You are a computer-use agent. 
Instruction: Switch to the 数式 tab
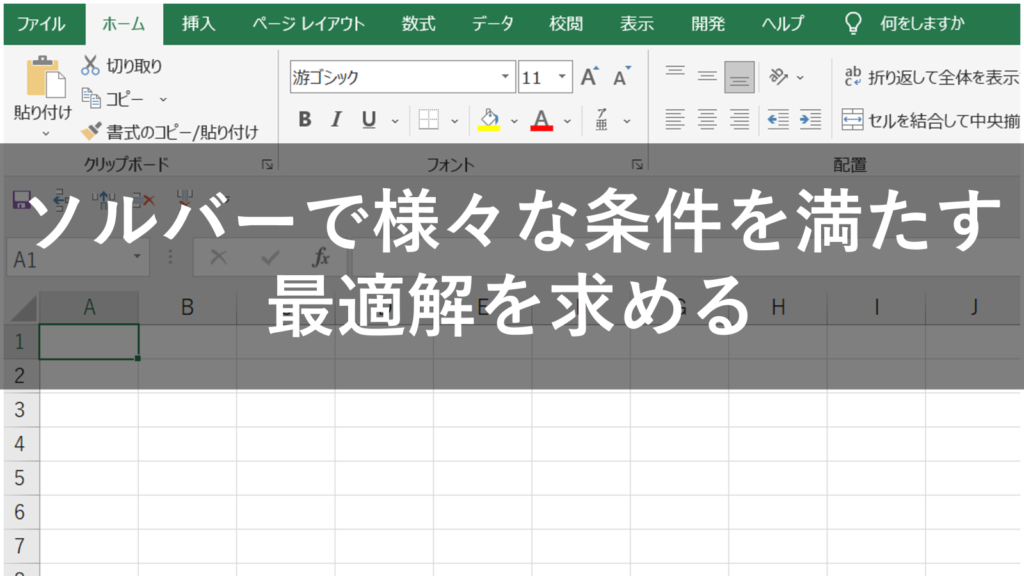coord(418,24)
